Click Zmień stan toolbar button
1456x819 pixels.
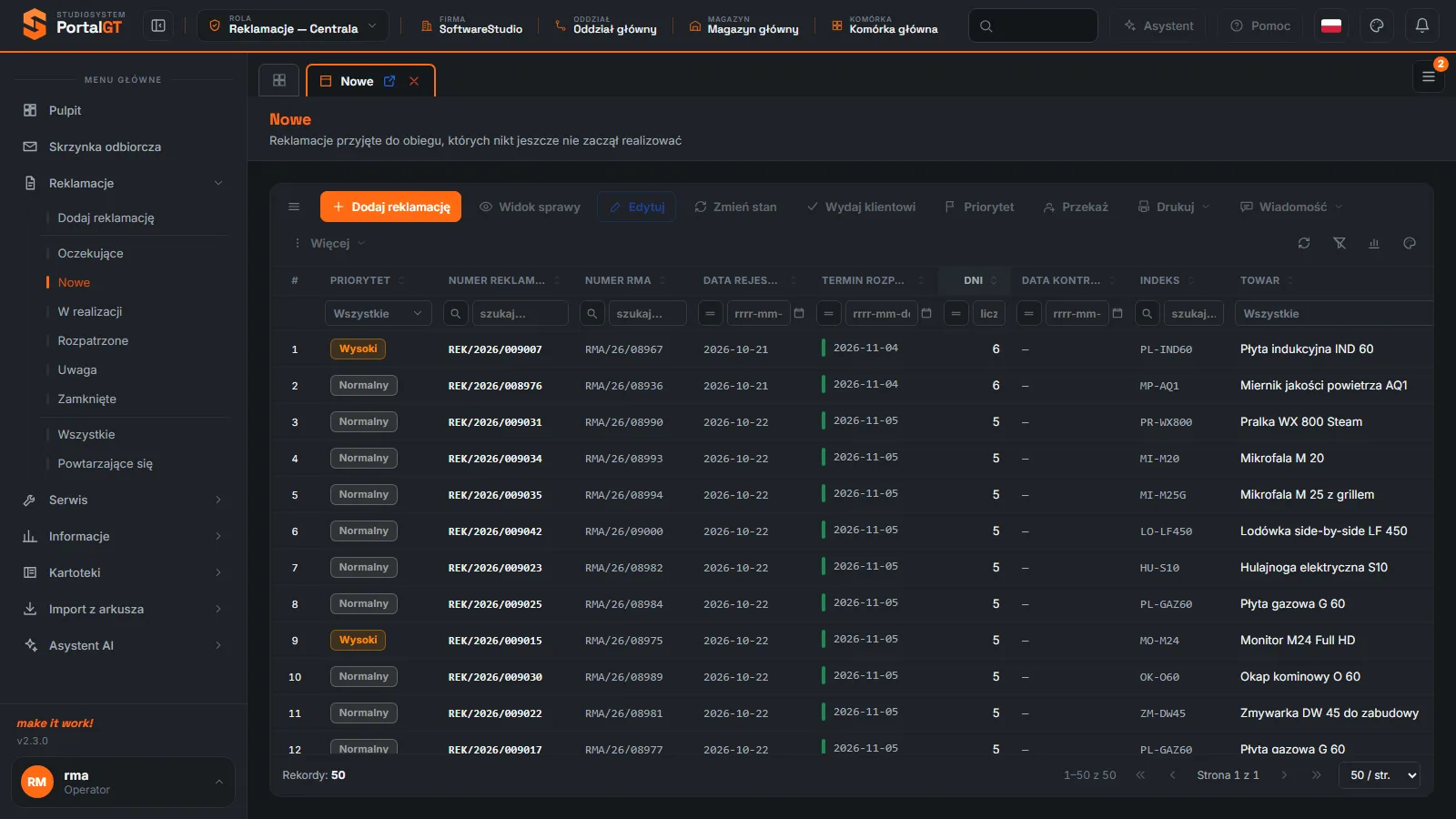735,207
